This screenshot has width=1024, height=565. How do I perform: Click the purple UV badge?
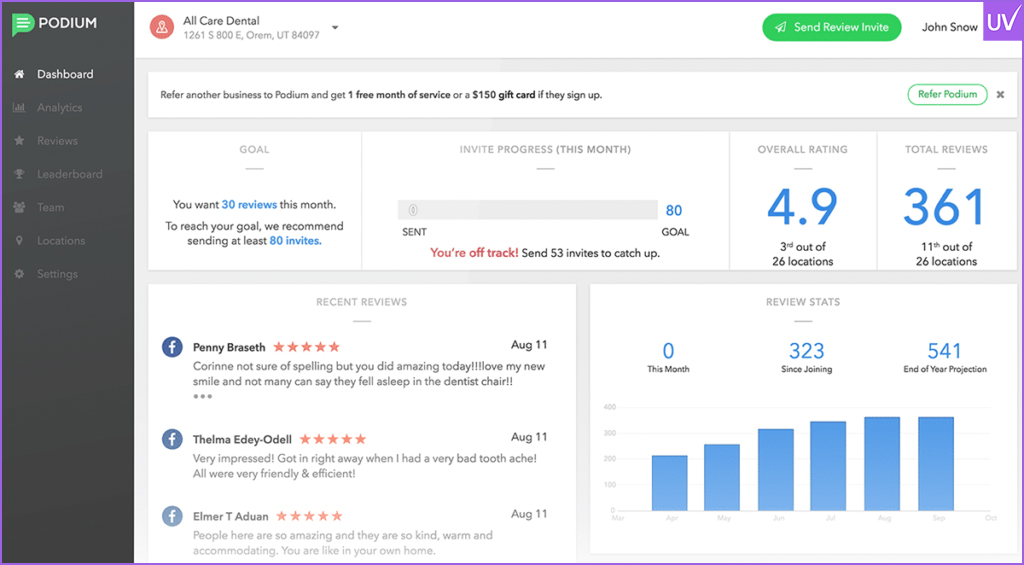click(1002, 22)
